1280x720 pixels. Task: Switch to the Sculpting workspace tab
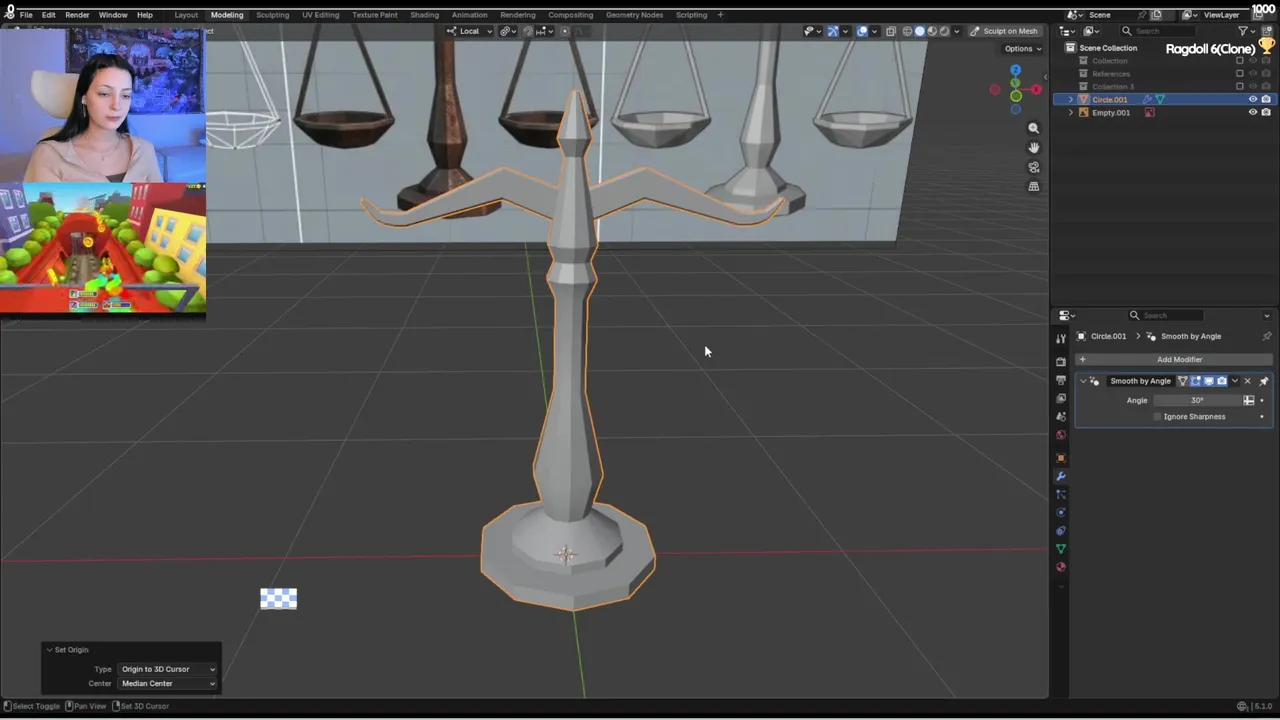click(x=272, y=15)
